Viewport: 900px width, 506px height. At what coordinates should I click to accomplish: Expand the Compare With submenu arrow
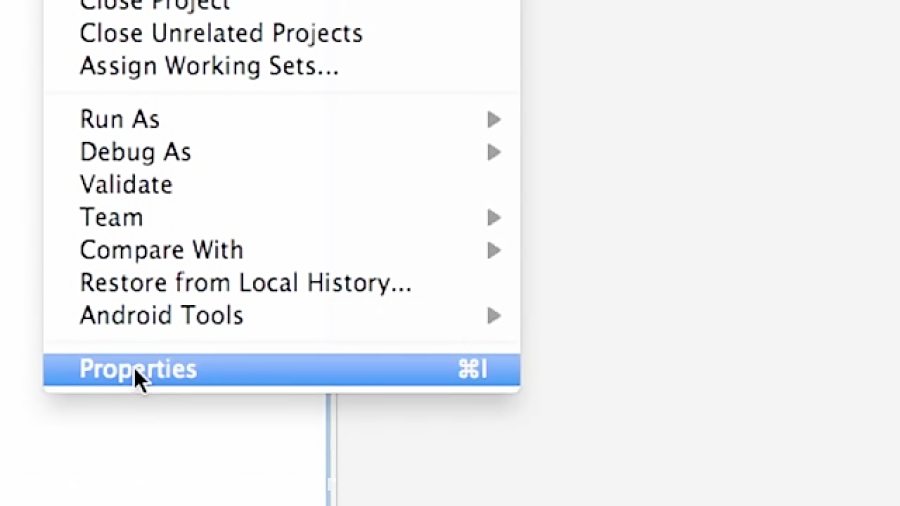click(x=494, y=250)
